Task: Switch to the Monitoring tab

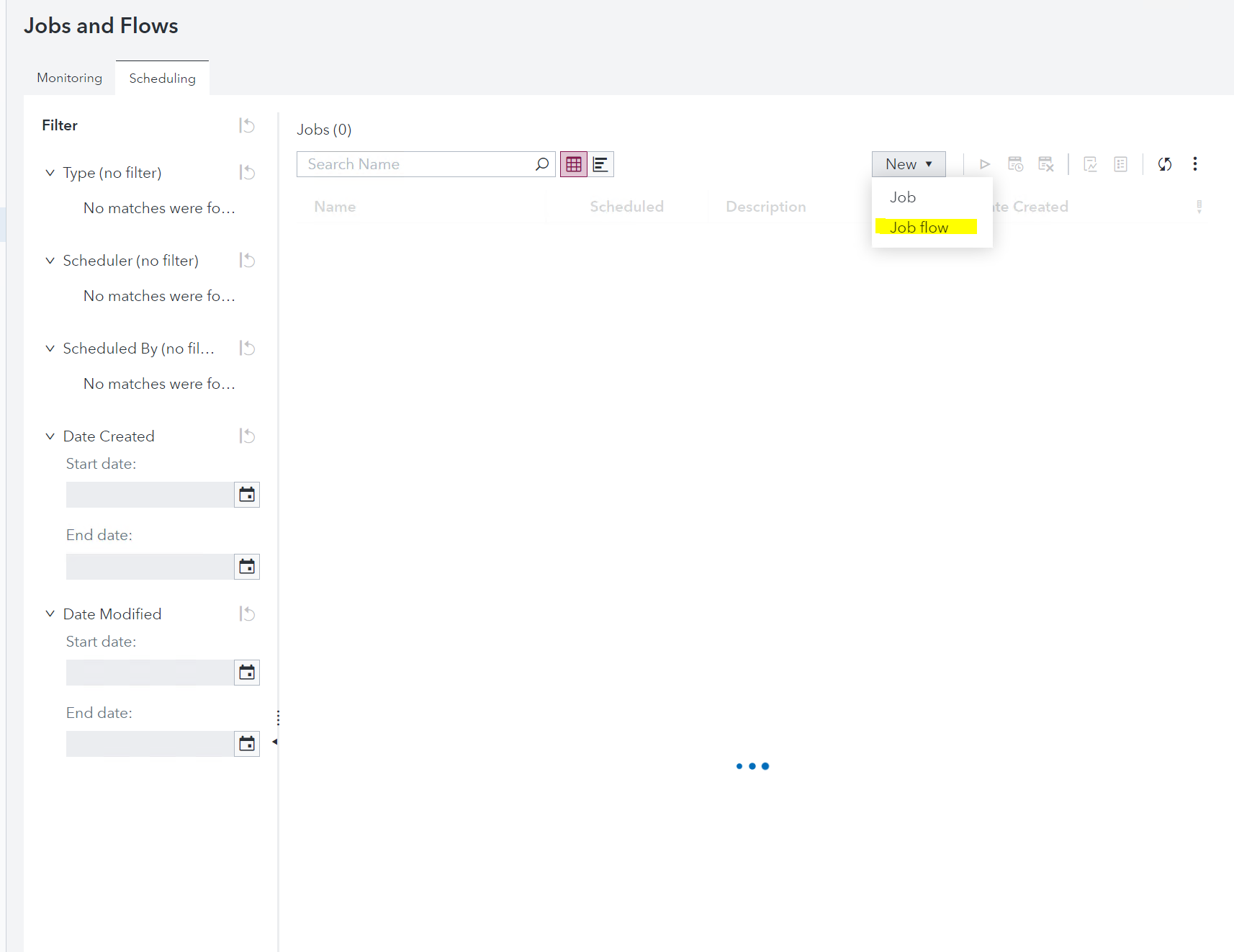Action: click(68, 78)
